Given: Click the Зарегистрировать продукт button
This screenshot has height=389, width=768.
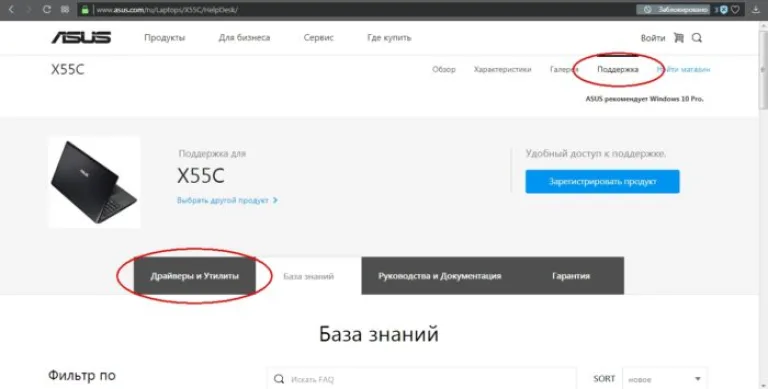Looking at the screenshot, I should point(602,181).
